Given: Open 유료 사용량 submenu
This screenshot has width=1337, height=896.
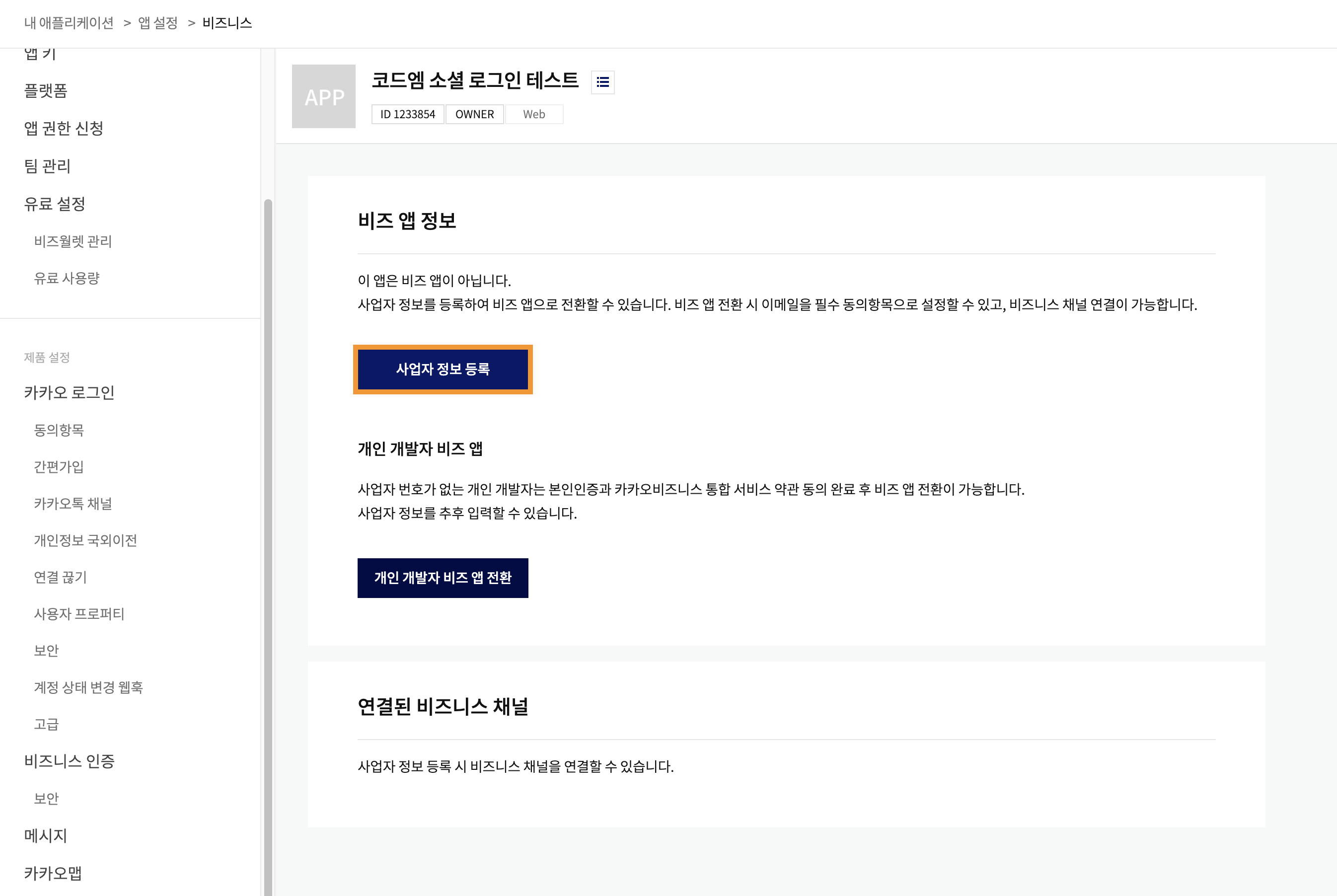Looking at the screenshot, I should pyautogui.click(x=67, y=278).
